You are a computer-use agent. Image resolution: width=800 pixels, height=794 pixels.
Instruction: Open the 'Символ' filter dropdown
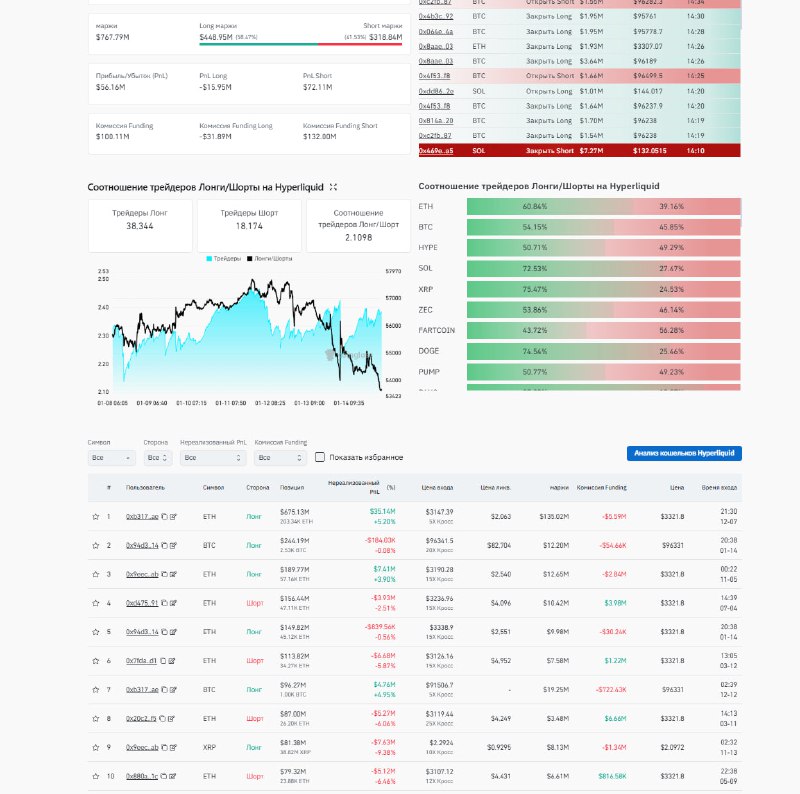[111, 458]
